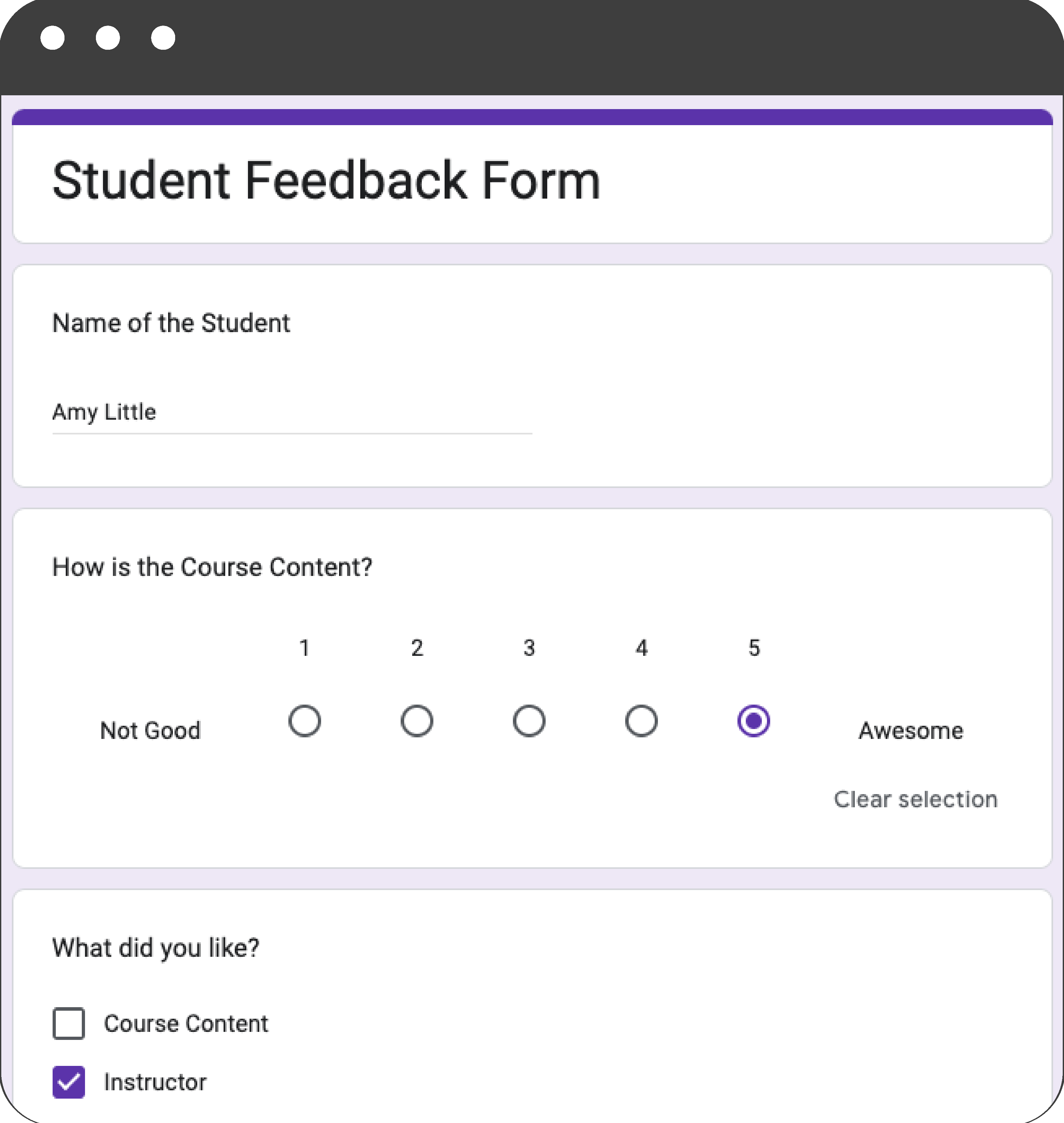Set course content rating to 4
This screenshot has width=1064, height=1123.
click(642, 721)
